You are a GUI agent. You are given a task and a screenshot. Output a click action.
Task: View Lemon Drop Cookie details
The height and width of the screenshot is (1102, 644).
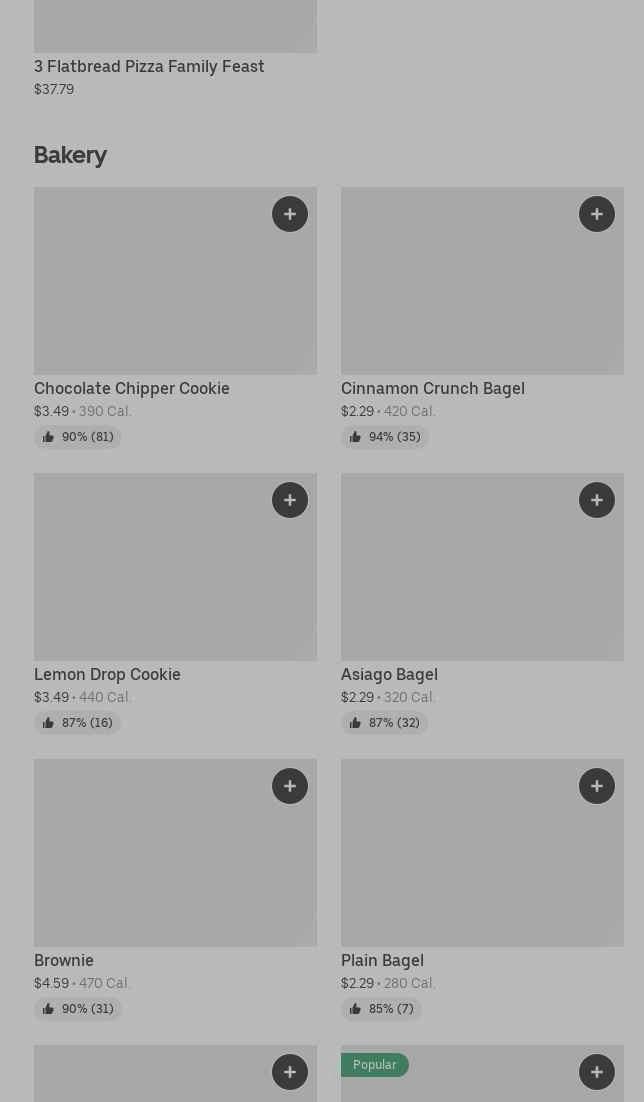(x=107, y=674)
